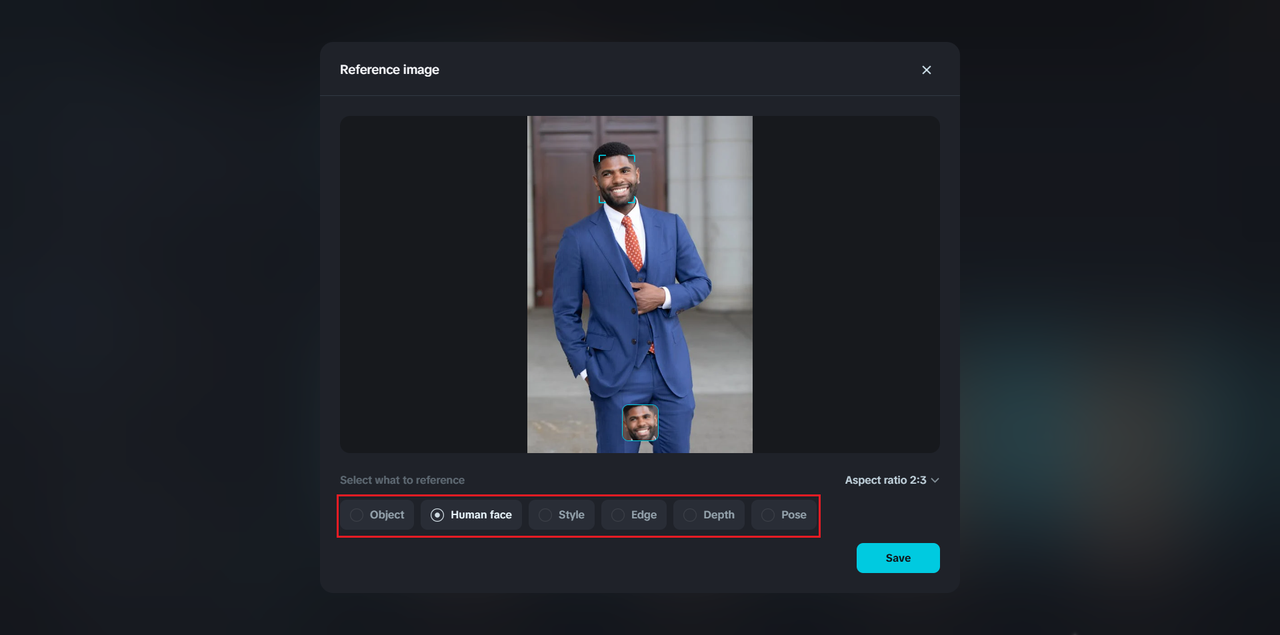1280x635 pixels.
Task: Switch the reference type to Depth
Action: [709, 515]
